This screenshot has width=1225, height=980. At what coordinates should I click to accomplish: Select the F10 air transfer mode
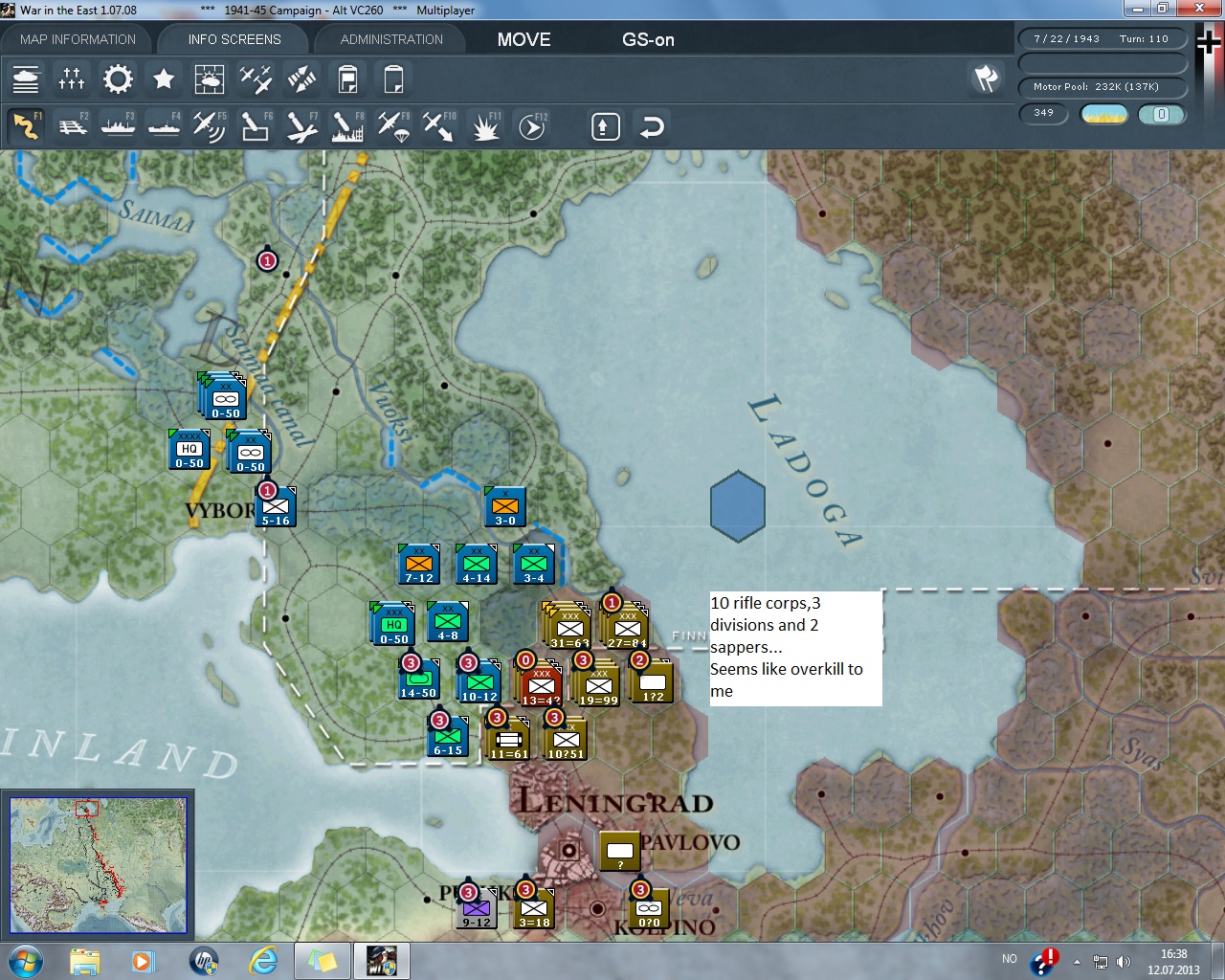pyautogui.click(x=439, y=126)
